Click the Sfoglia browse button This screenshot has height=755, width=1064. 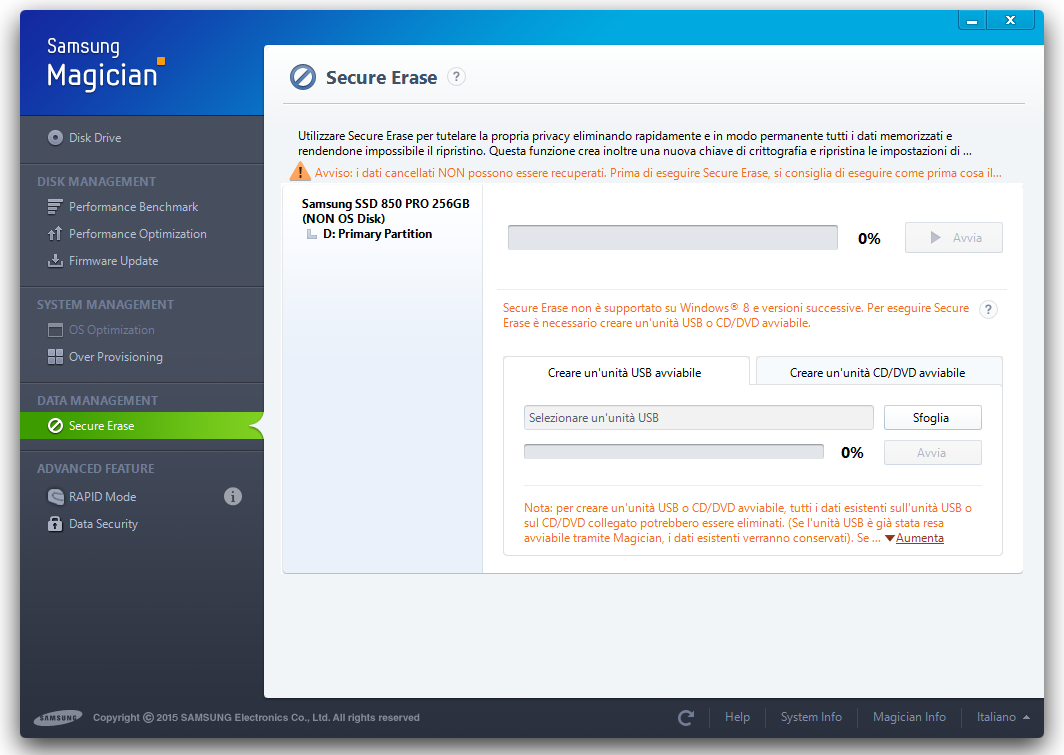[x=932, y=417]
